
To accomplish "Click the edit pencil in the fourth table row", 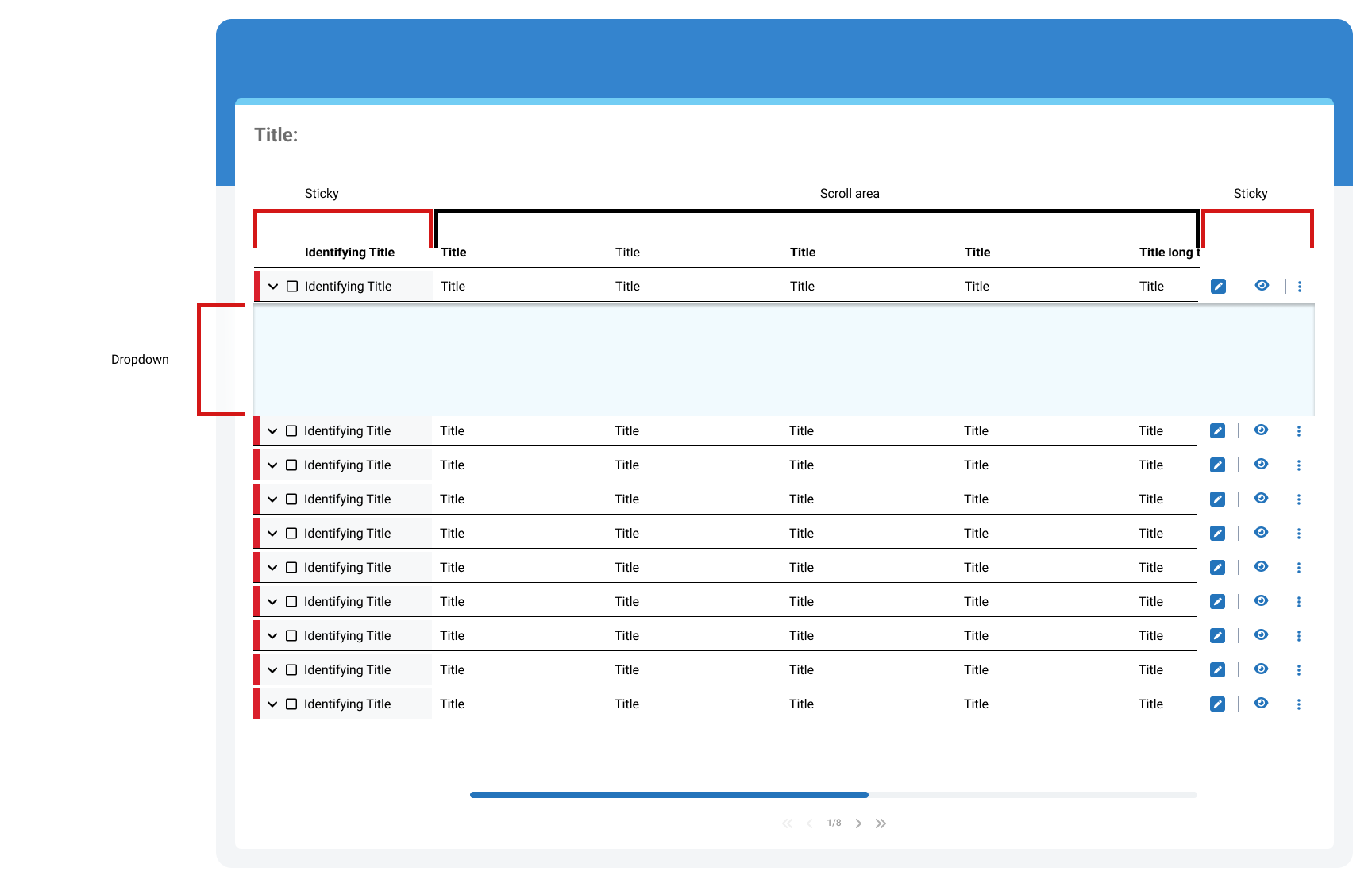I will (1217, 499).
